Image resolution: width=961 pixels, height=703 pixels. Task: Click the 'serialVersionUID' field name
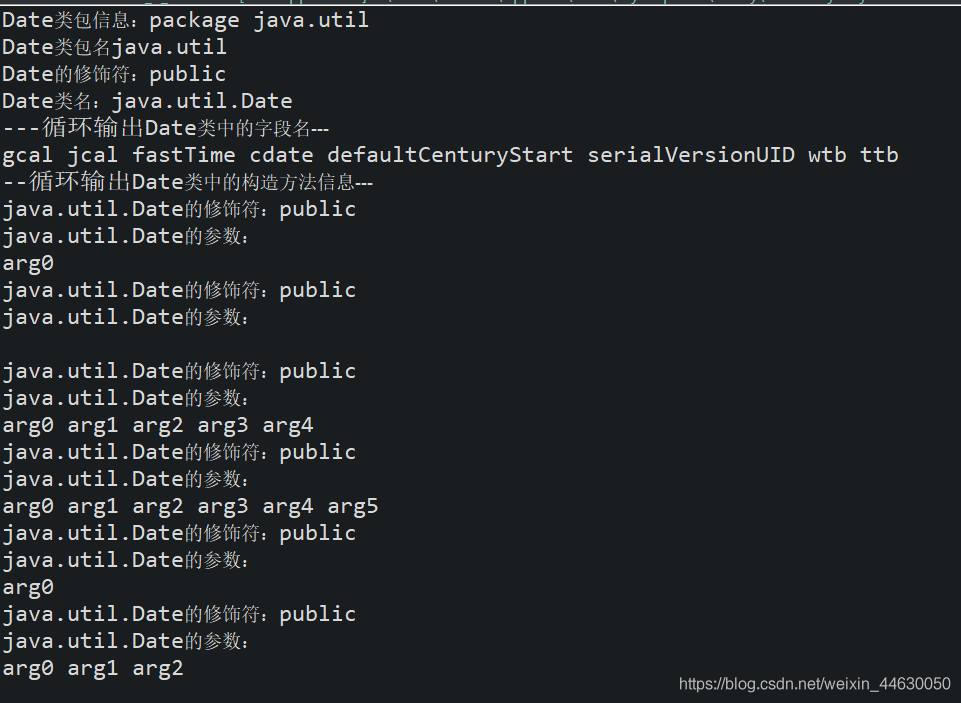pyautogui.click(x=691, y=155)
